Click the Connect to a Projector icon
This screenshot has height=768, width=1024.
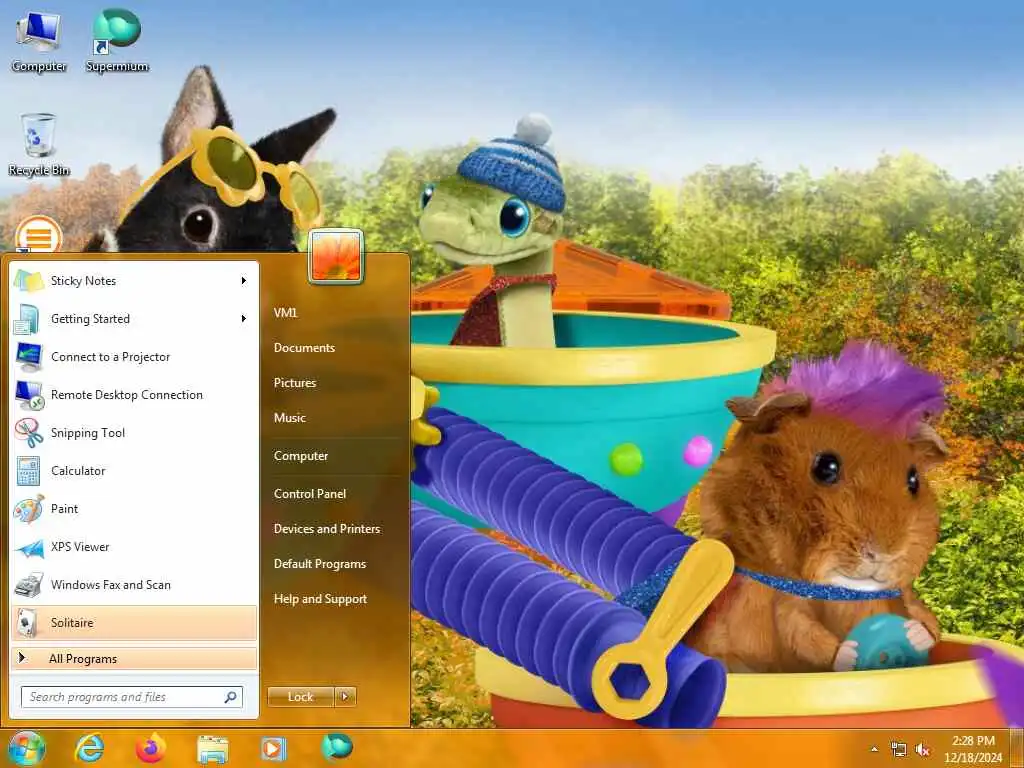[x=29, y=357]
